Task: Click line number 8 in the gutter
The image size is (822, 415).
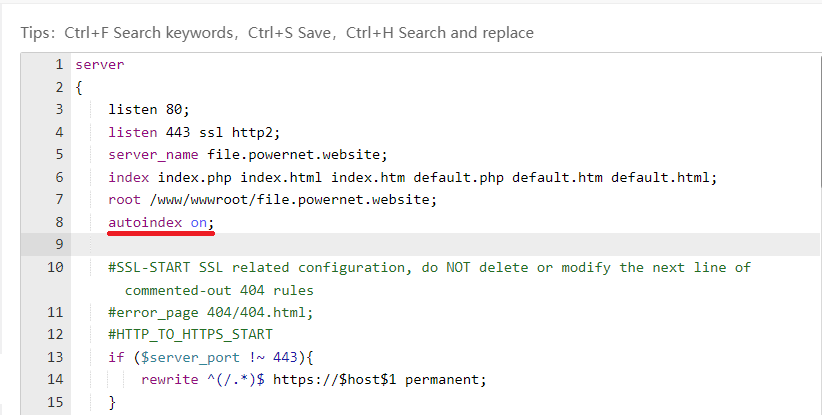Action: (59, 222)
